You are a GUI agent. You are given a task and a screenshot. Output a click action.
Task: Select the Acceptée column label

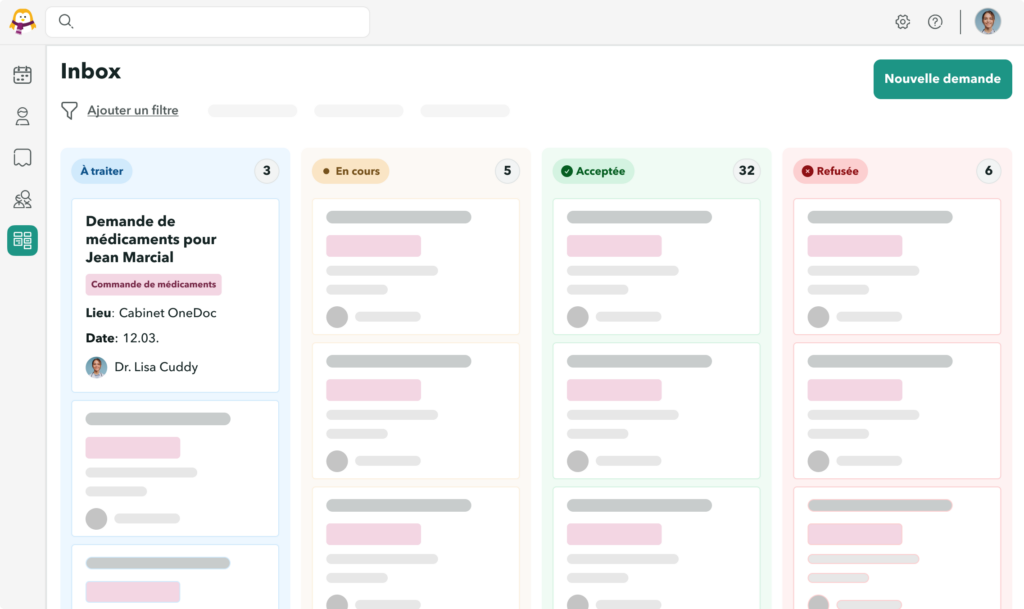(593, 171)
